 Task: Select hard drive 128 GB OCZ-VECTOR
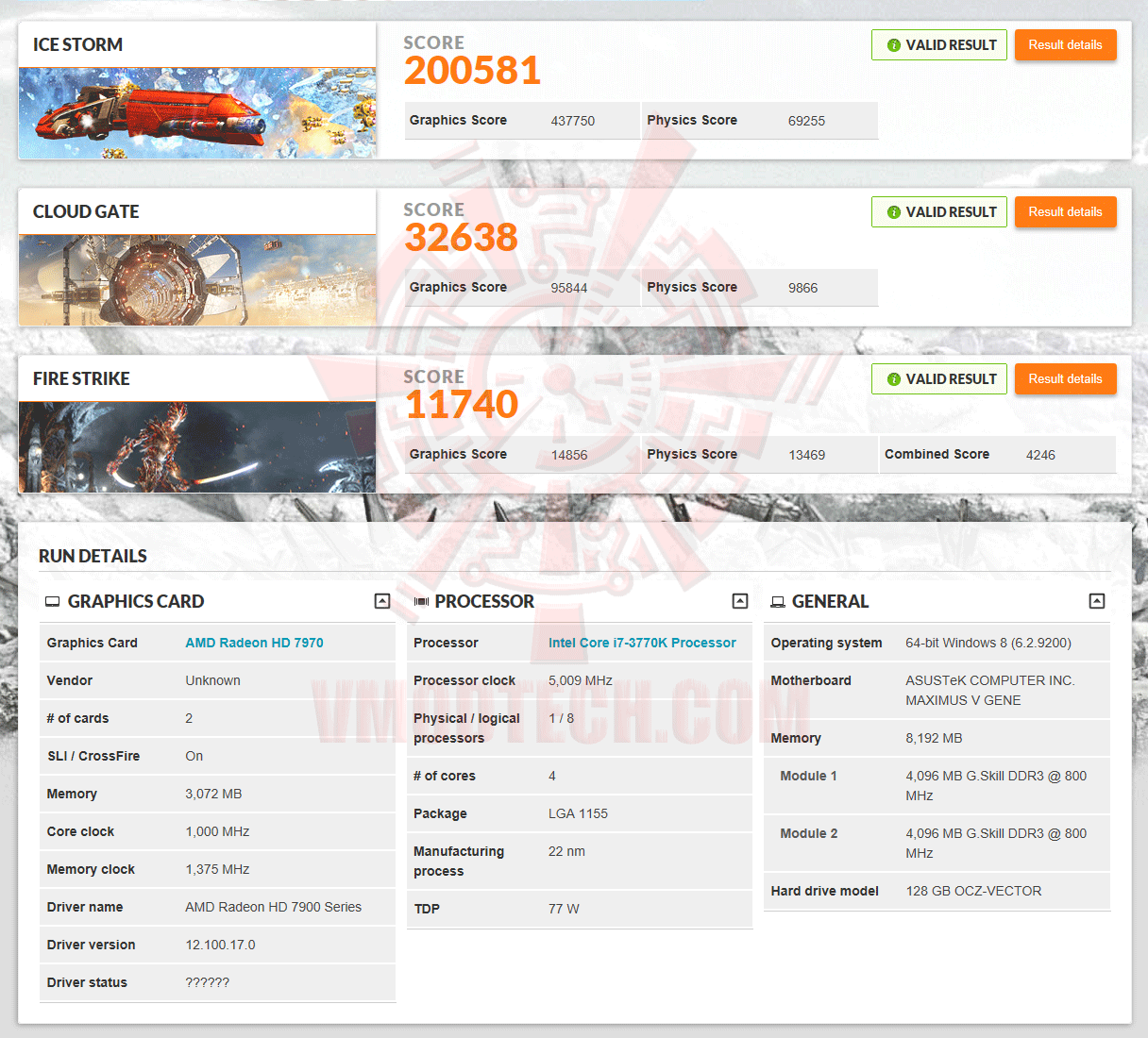[973, 891]
